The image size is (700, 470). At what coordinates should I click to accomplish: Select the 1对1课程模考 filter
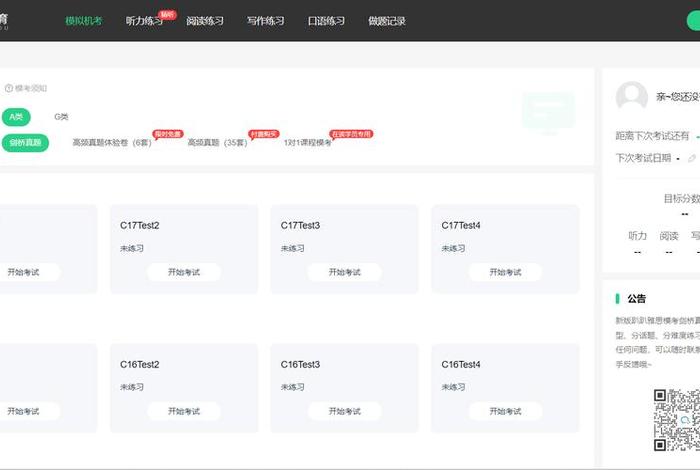(308, 143)
